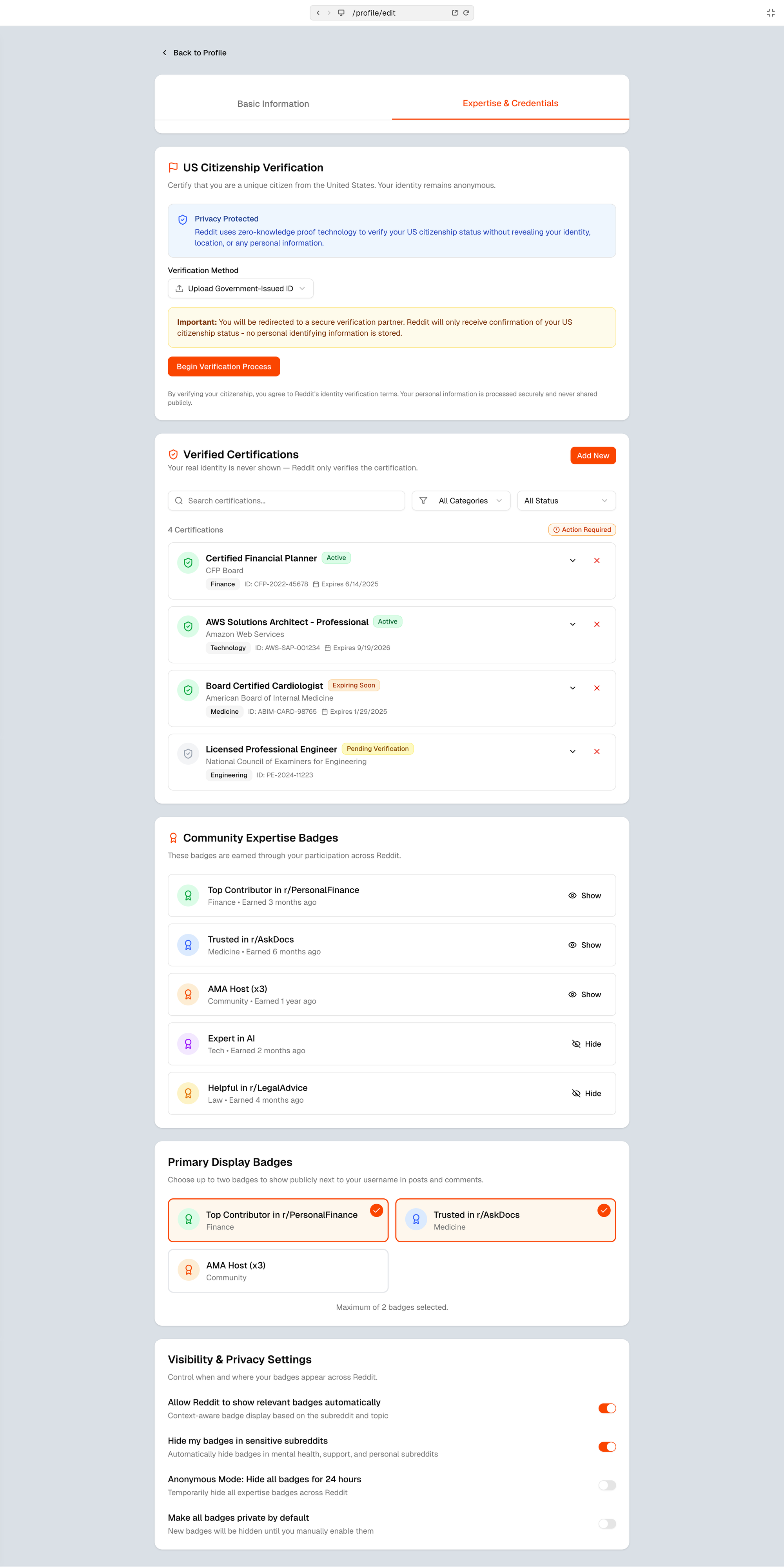
Task: Click the ribbon badge icon for AMA Host
Action: click(188, 994)
